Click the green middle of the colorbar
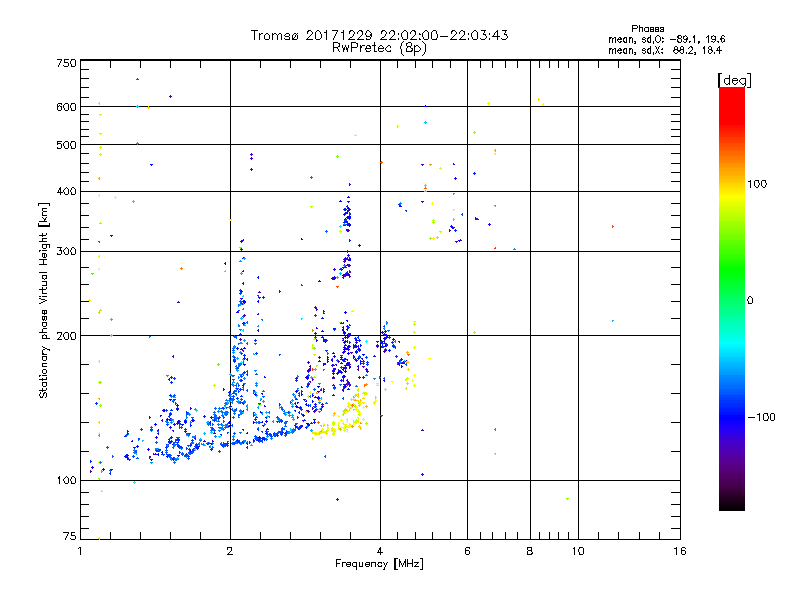The image size is (800, 600). [x=732, y=286]
